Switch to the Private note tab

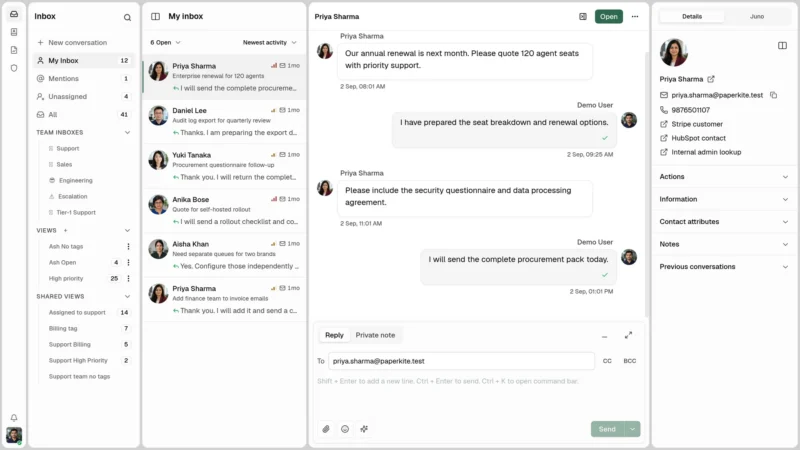pyautogui.click(x=375, y=335)
